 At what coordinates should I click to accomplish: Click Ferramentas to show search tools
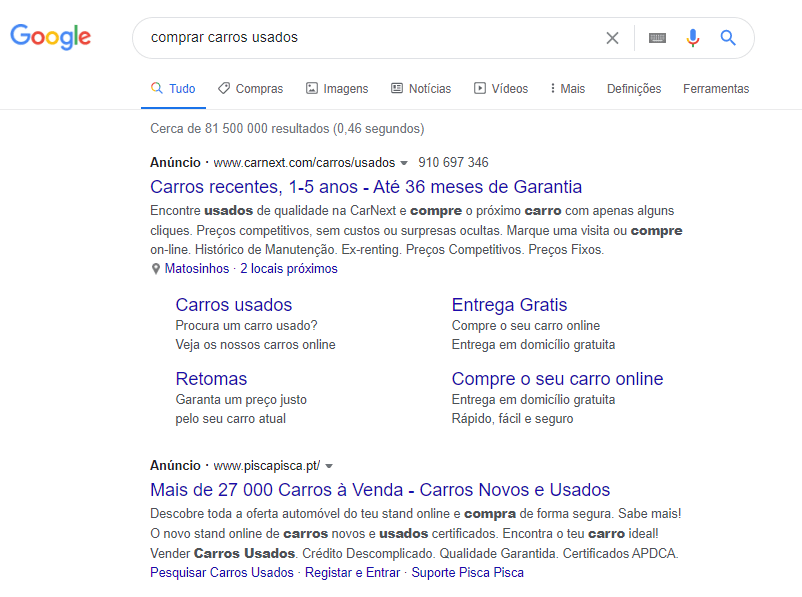tap(716, 88)
